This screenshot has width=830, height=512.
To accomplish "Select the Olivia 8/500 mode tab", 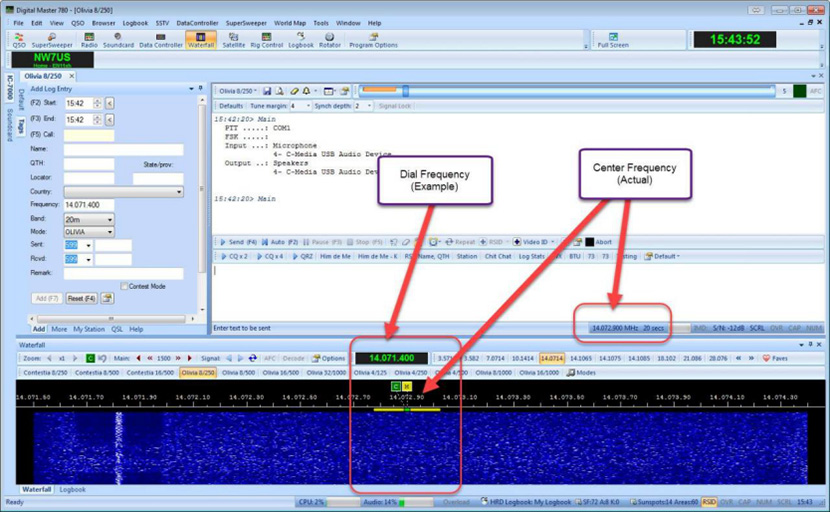I will tap(235, 372).
